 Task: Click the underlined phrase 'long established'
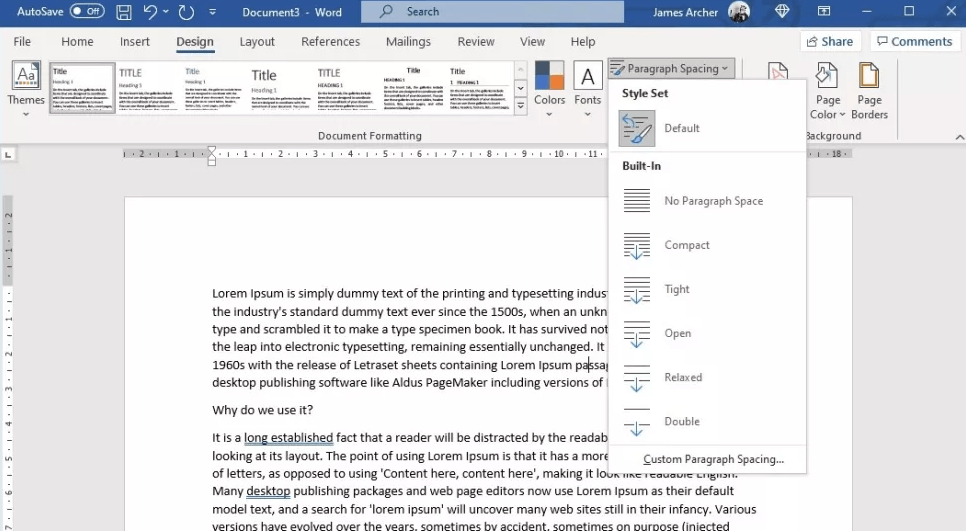[x=288, y=438]
